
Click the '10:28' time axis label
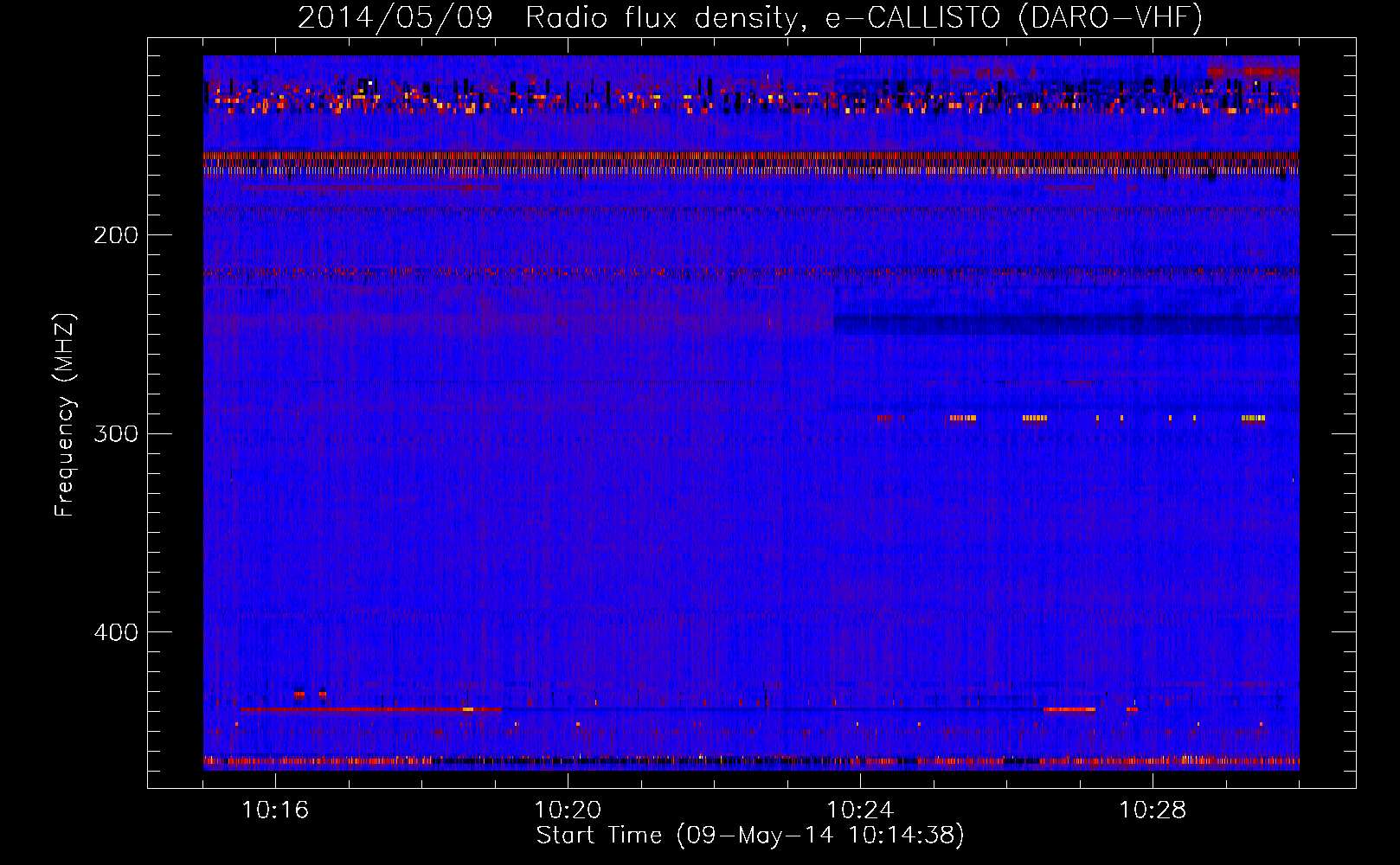point(1153,811)
